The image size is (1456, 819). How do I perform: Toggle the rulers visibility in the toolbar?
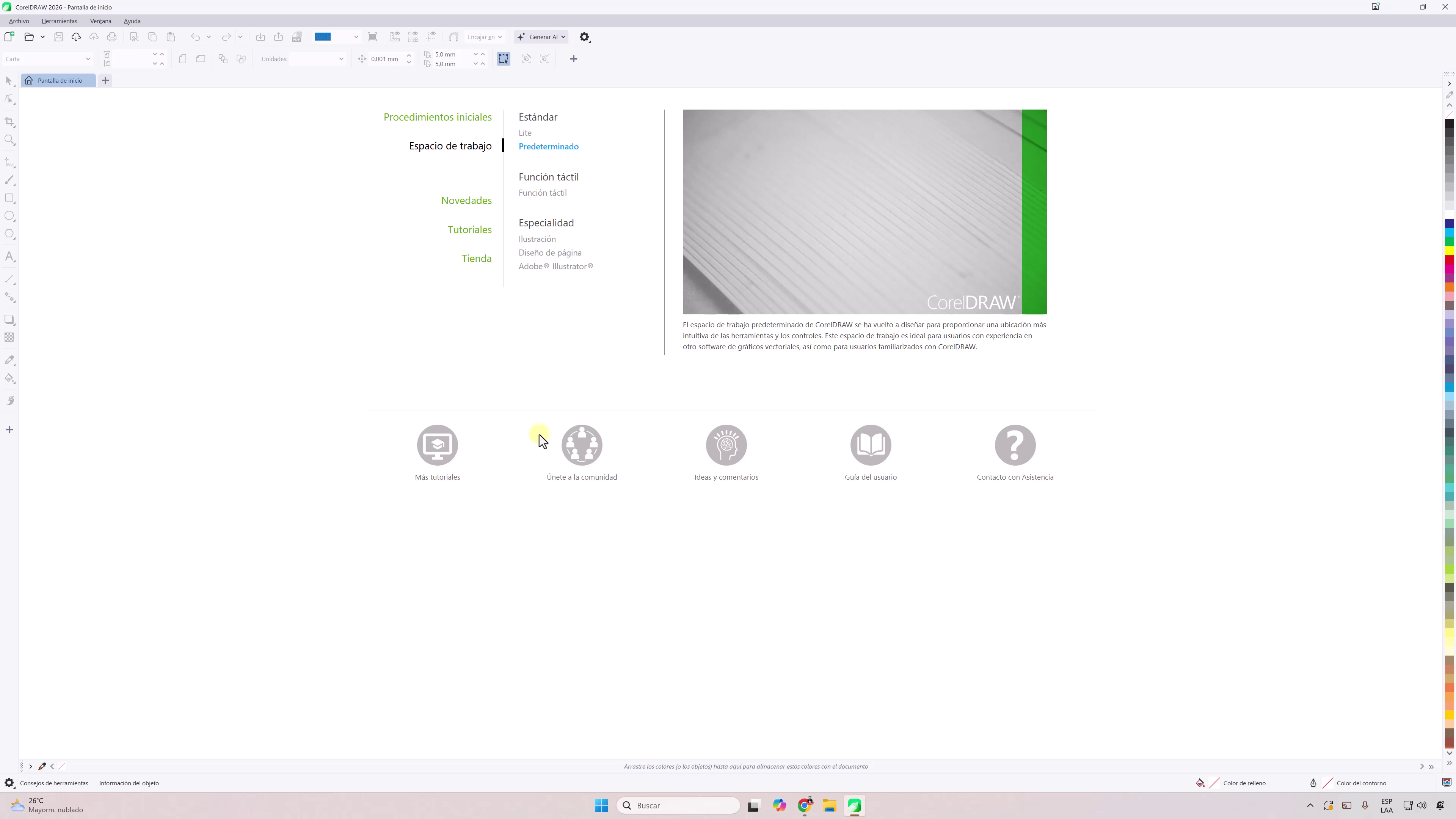395,37
